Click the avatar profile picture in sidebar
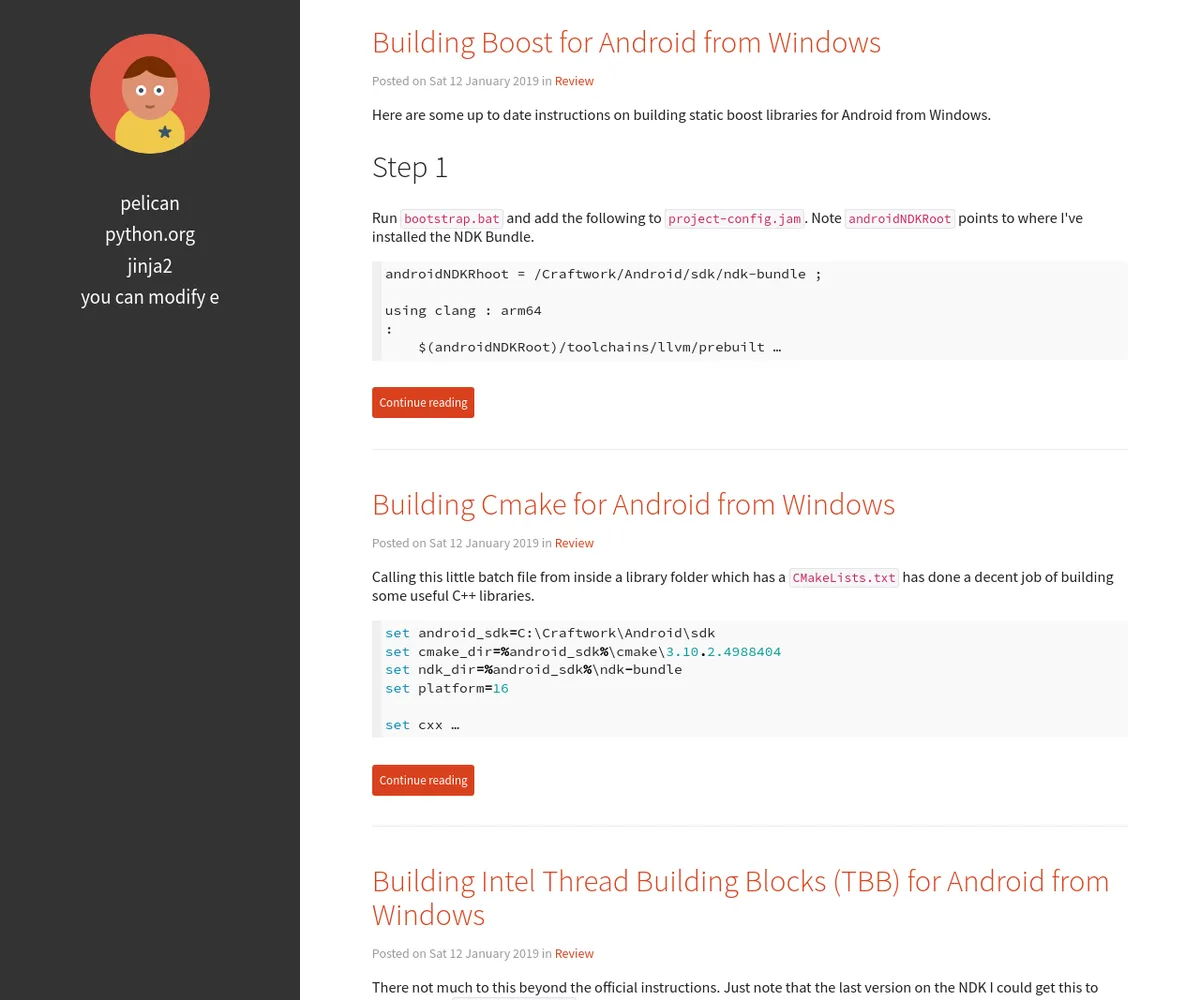This screenshot has width=1200, height=1000. 150,94
